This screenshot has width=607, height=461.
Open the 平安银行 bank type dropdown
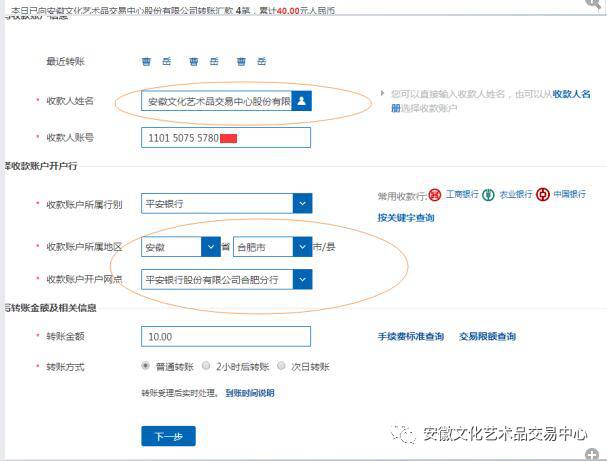click(x=302, y=204)
